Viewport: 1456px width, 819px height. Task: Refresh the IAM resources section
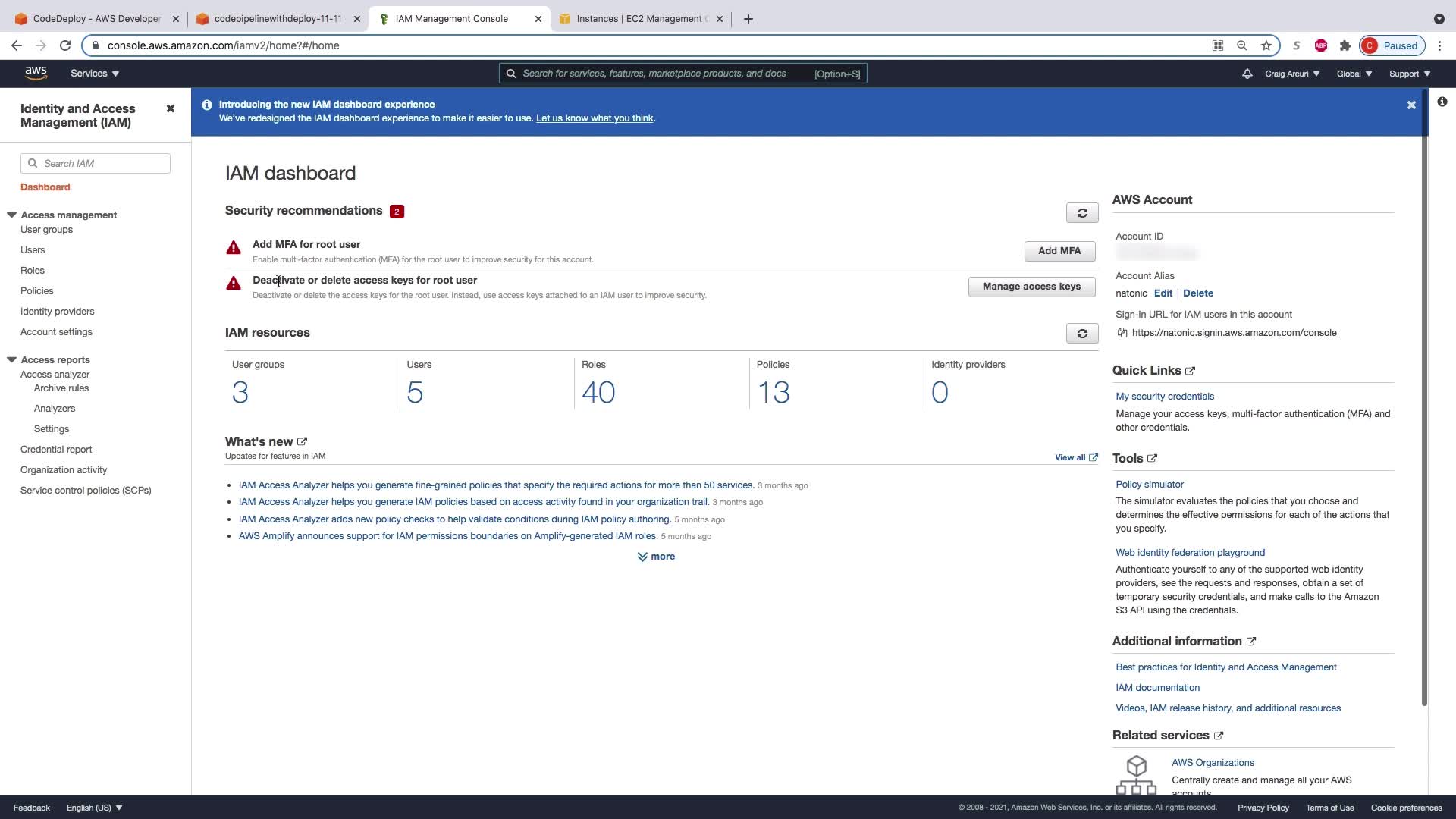[x=1082, y=334]
